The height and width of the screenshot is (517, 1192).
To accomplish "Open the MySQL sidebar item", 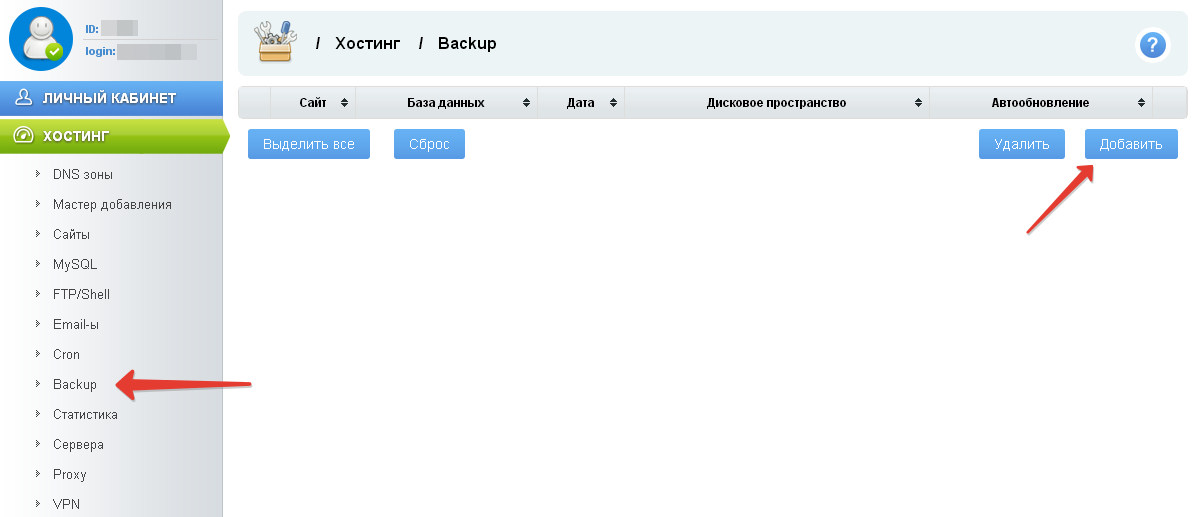I will (75, 264).
